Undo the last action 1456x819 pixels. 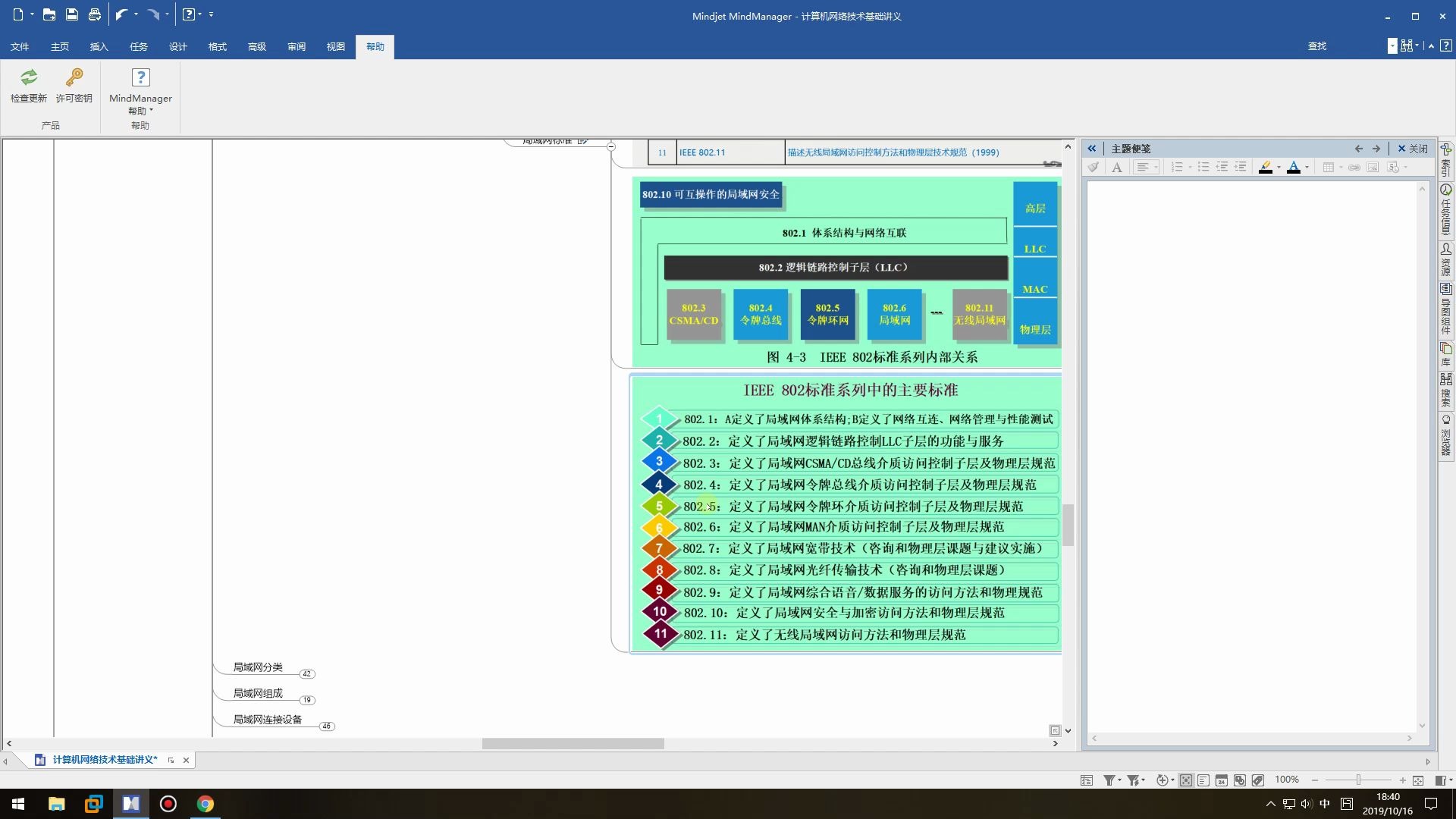[122, 14]
